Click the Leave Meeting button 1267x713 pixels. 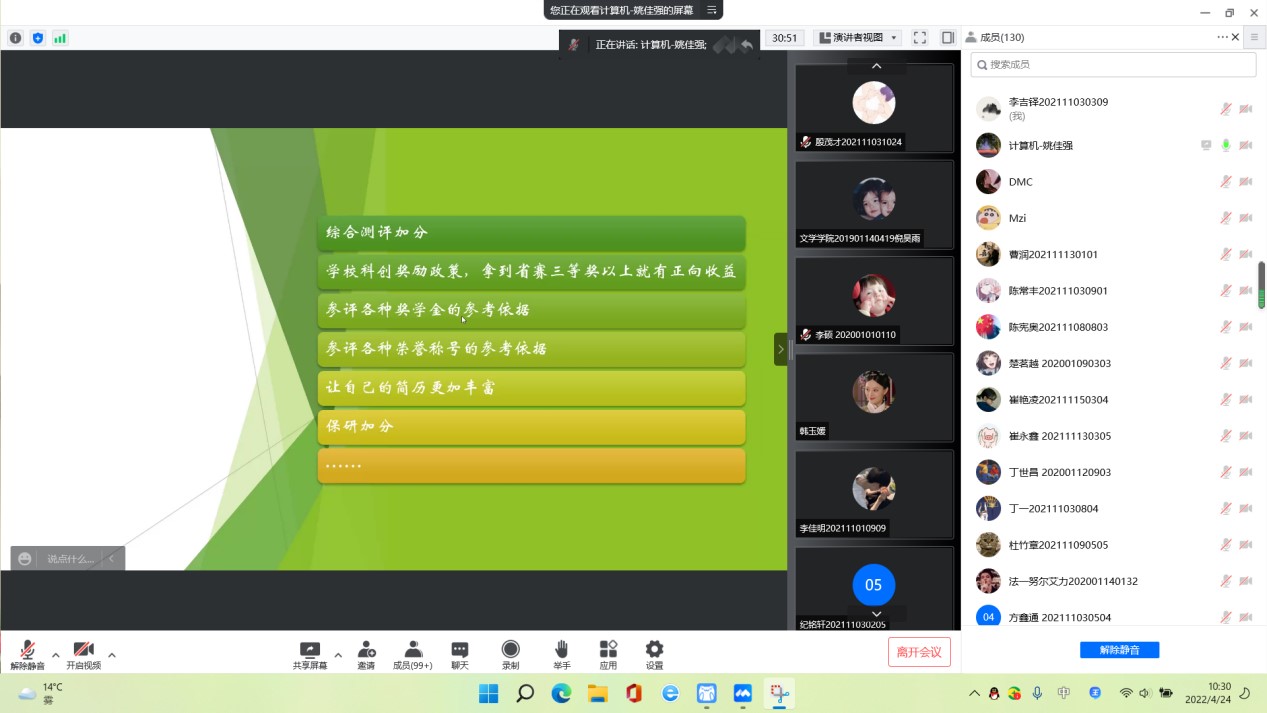click(x=919, y=652)
